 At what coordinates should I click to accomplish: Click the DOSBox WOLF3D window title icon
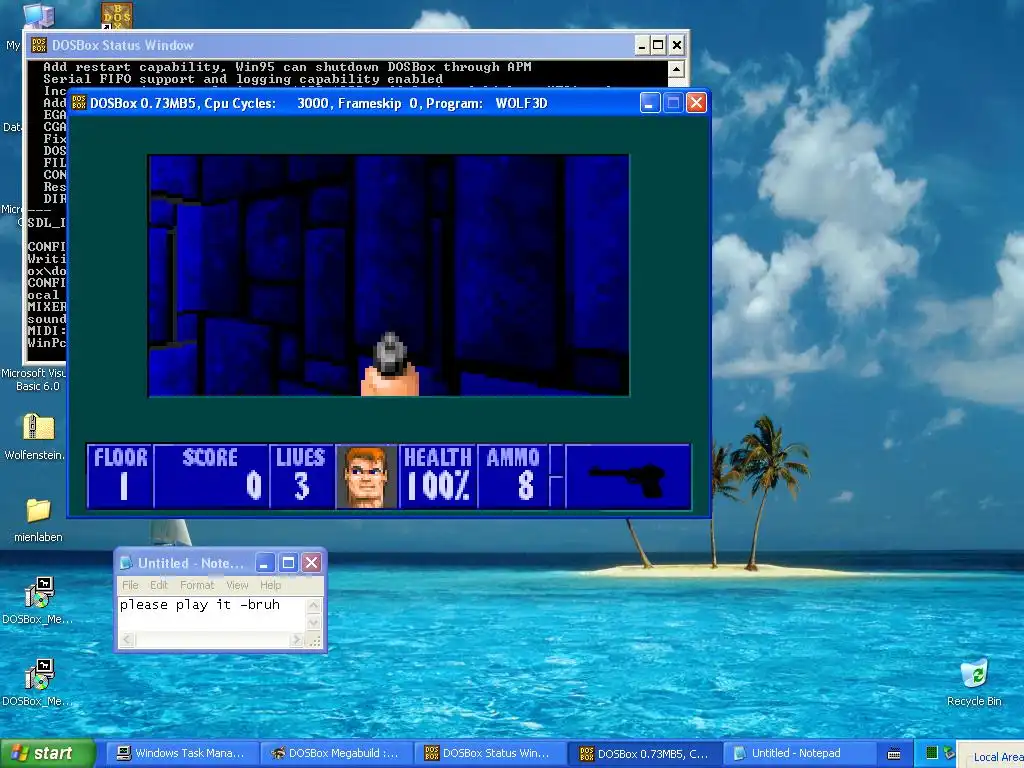click(79, 103)
